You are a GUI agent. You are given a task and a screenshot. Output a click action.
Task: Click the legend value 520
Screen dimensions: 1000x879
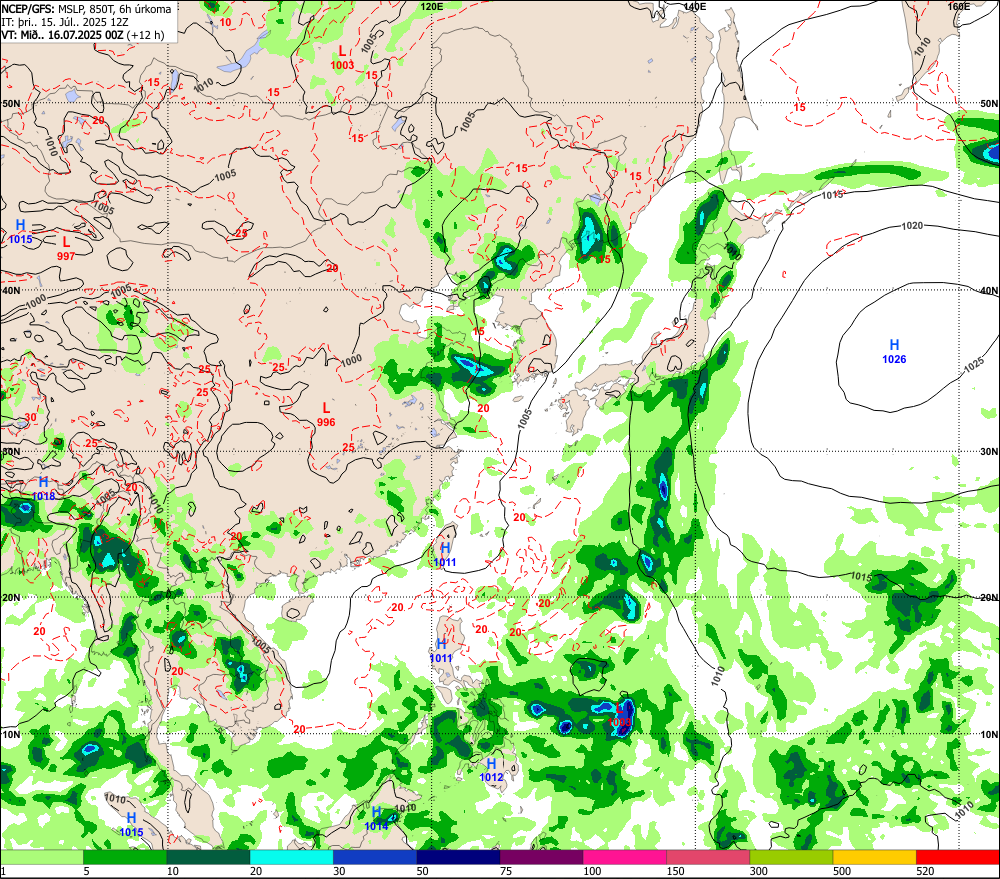(x=925, y=871)
